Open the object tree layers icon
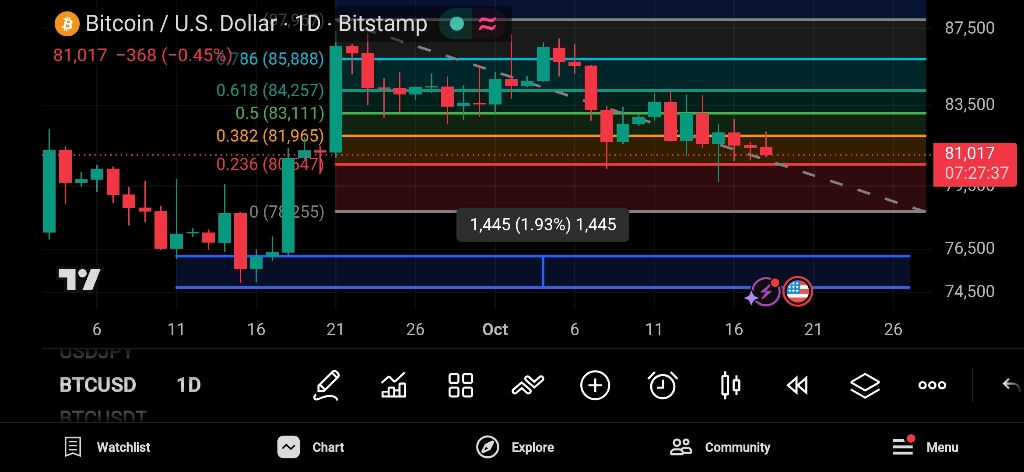The height and width of the screenshot is (472, 1024). point(865,385)
